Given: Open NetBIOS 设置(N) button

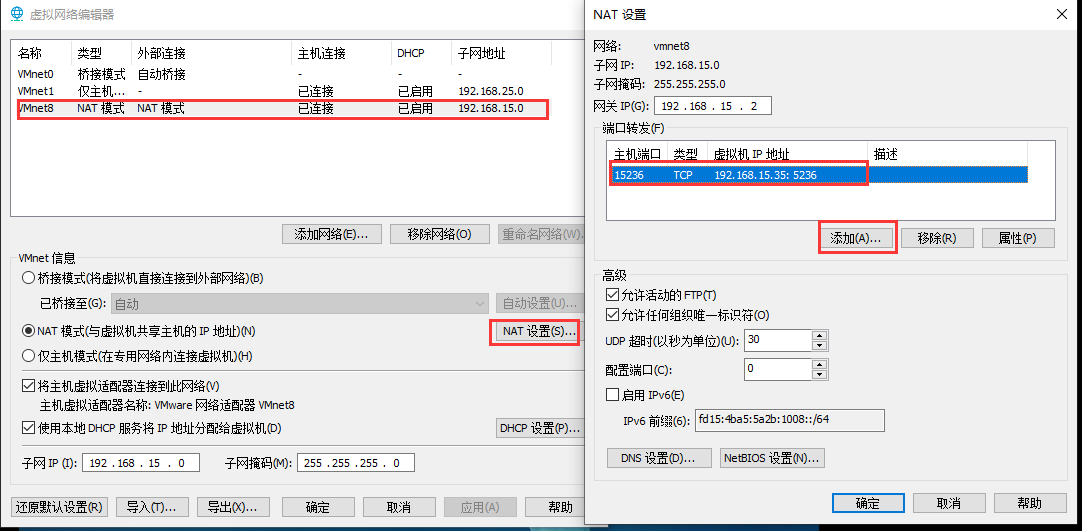Looking at the screenshot, I should pos(772,458).
